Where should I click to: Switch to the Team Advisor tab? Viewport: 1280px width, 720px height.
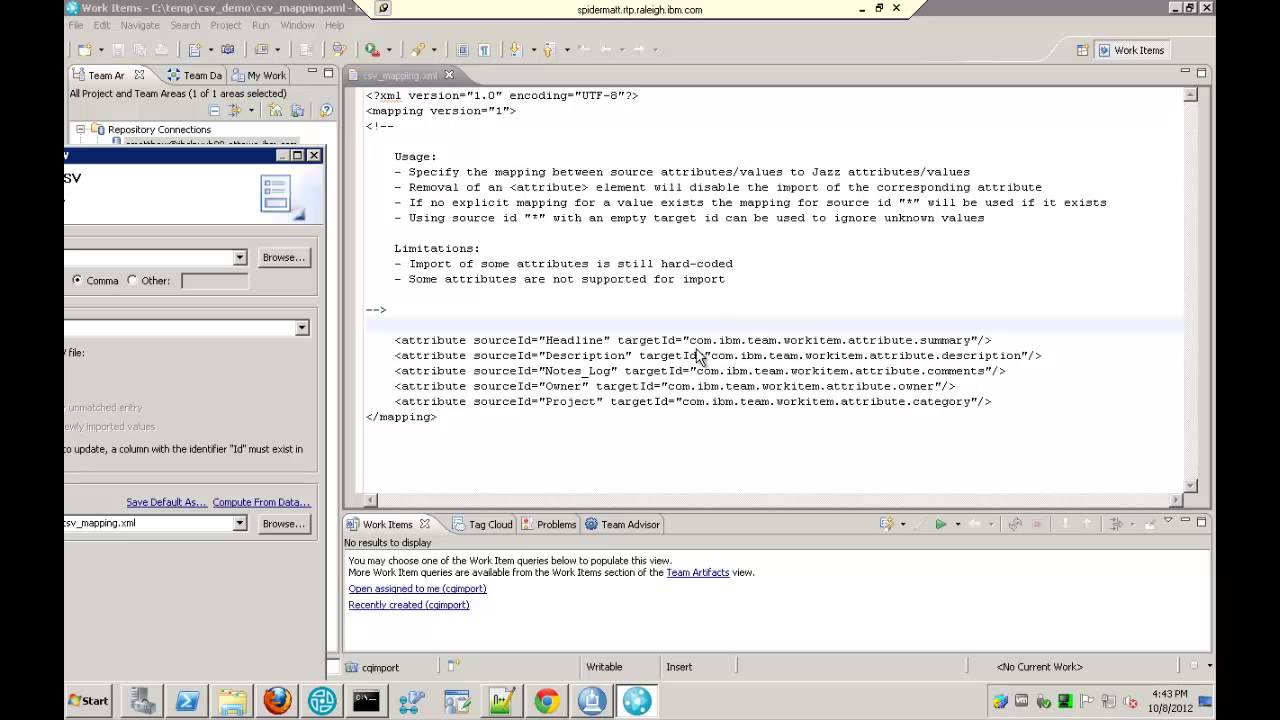[x=622, y=524]
